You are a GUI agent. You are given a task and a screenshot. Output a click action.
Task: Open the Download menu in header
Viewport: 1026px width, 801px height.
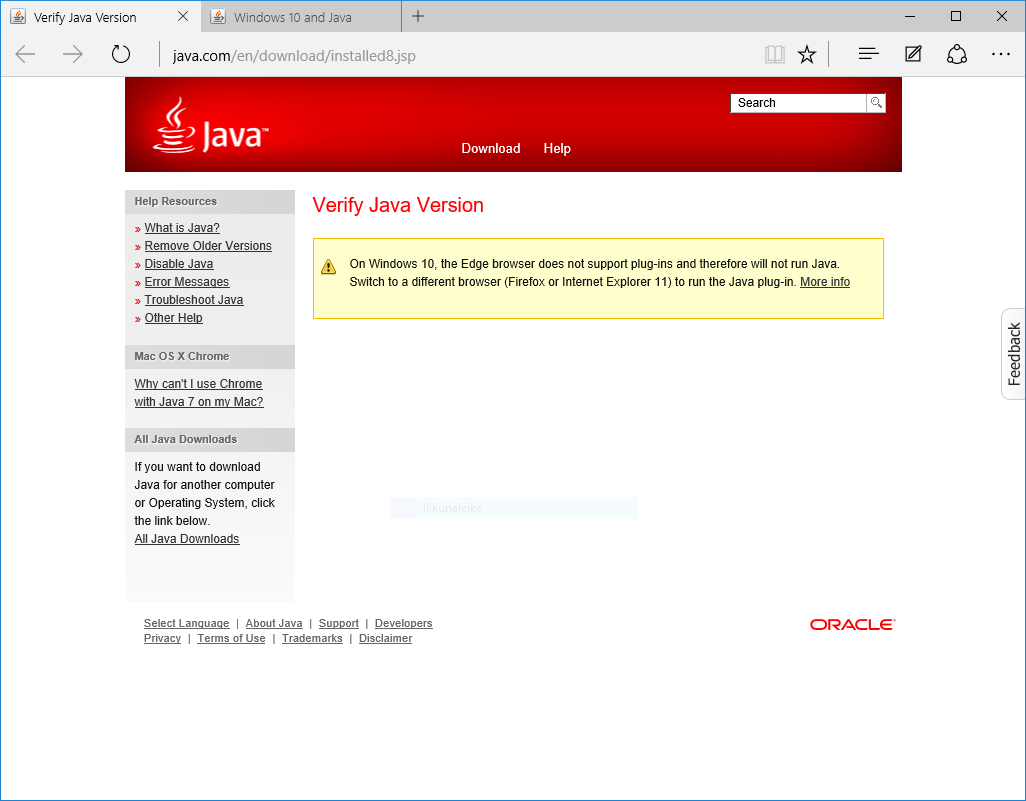click(x=490, y=149)
